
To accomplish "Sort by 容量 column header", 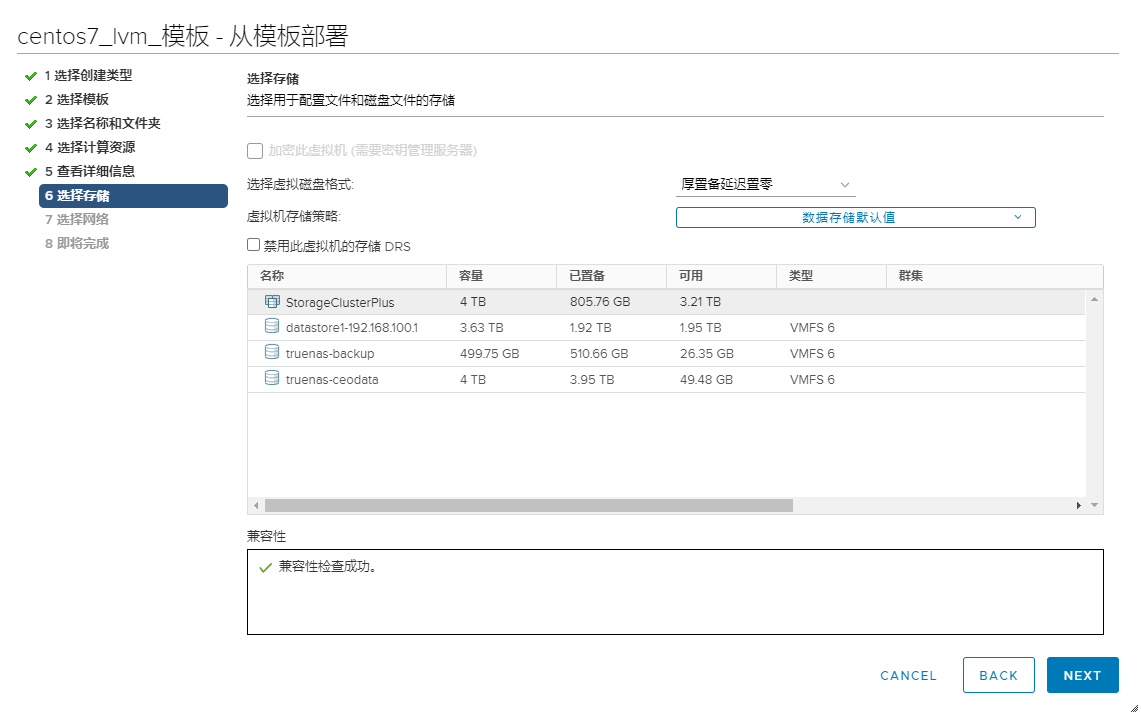I will [501, 276].
